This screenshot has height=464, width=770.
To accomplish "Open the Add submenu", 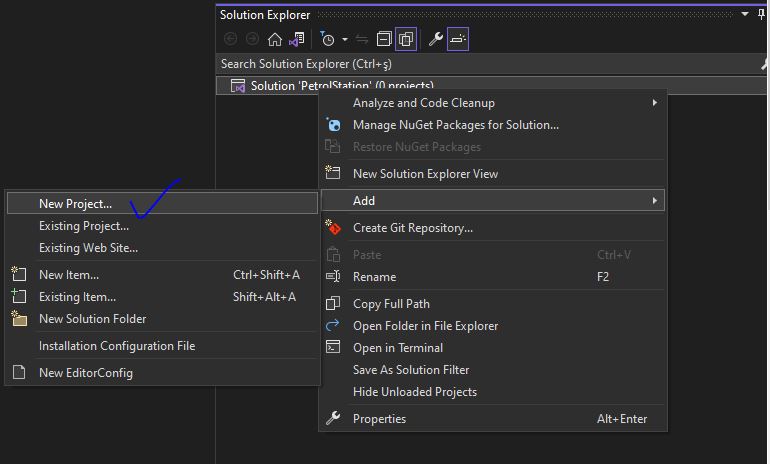I will tap(493, 200).
